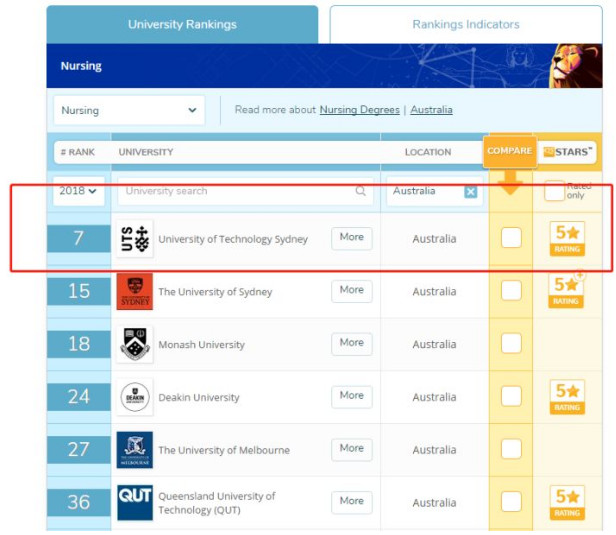Click the COMPARE header button

click(510, 151)
